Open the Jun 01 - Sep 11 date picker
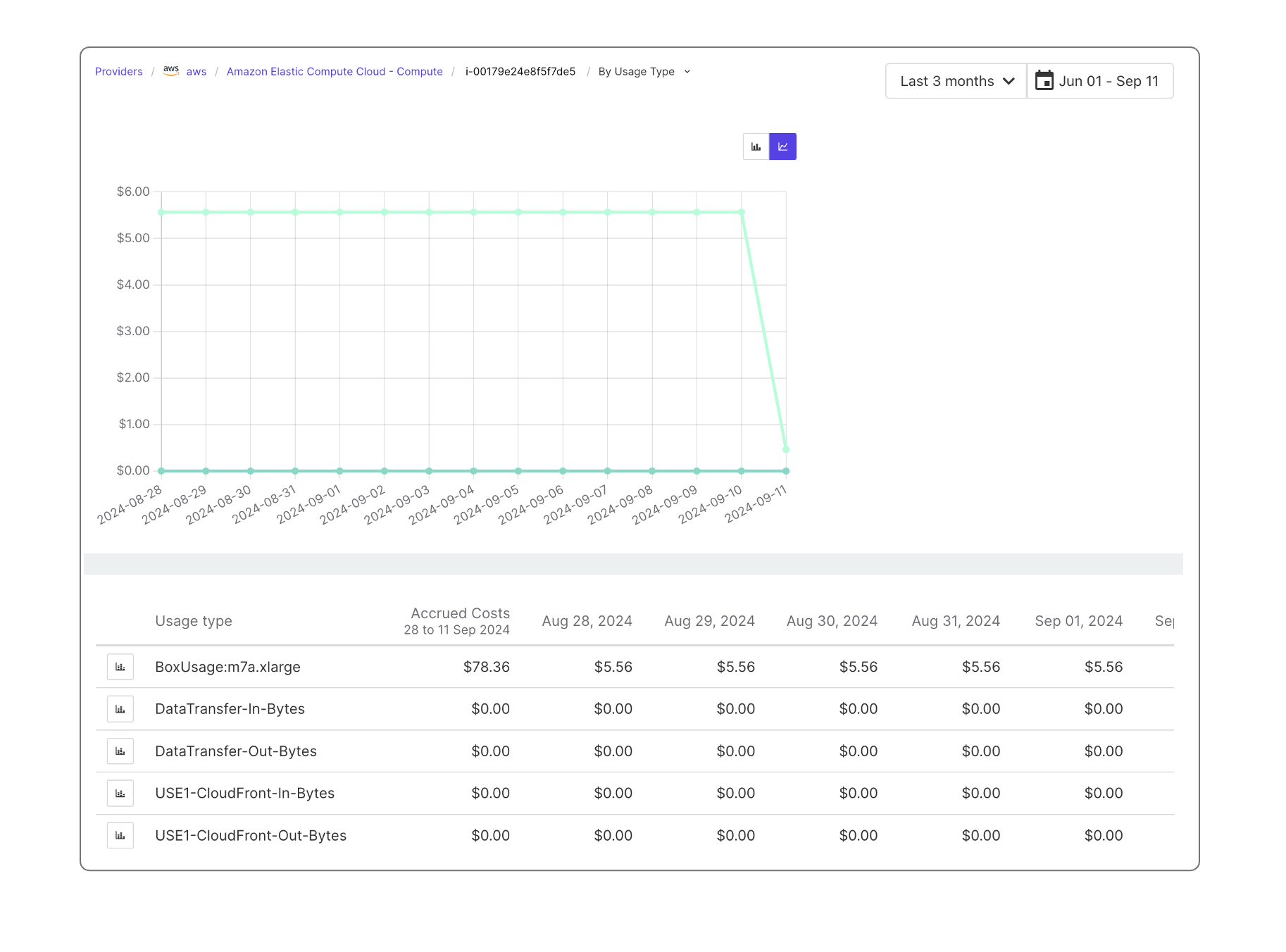The height and width of the screenshot is (952, 1286). click(x=1100, y=81)
